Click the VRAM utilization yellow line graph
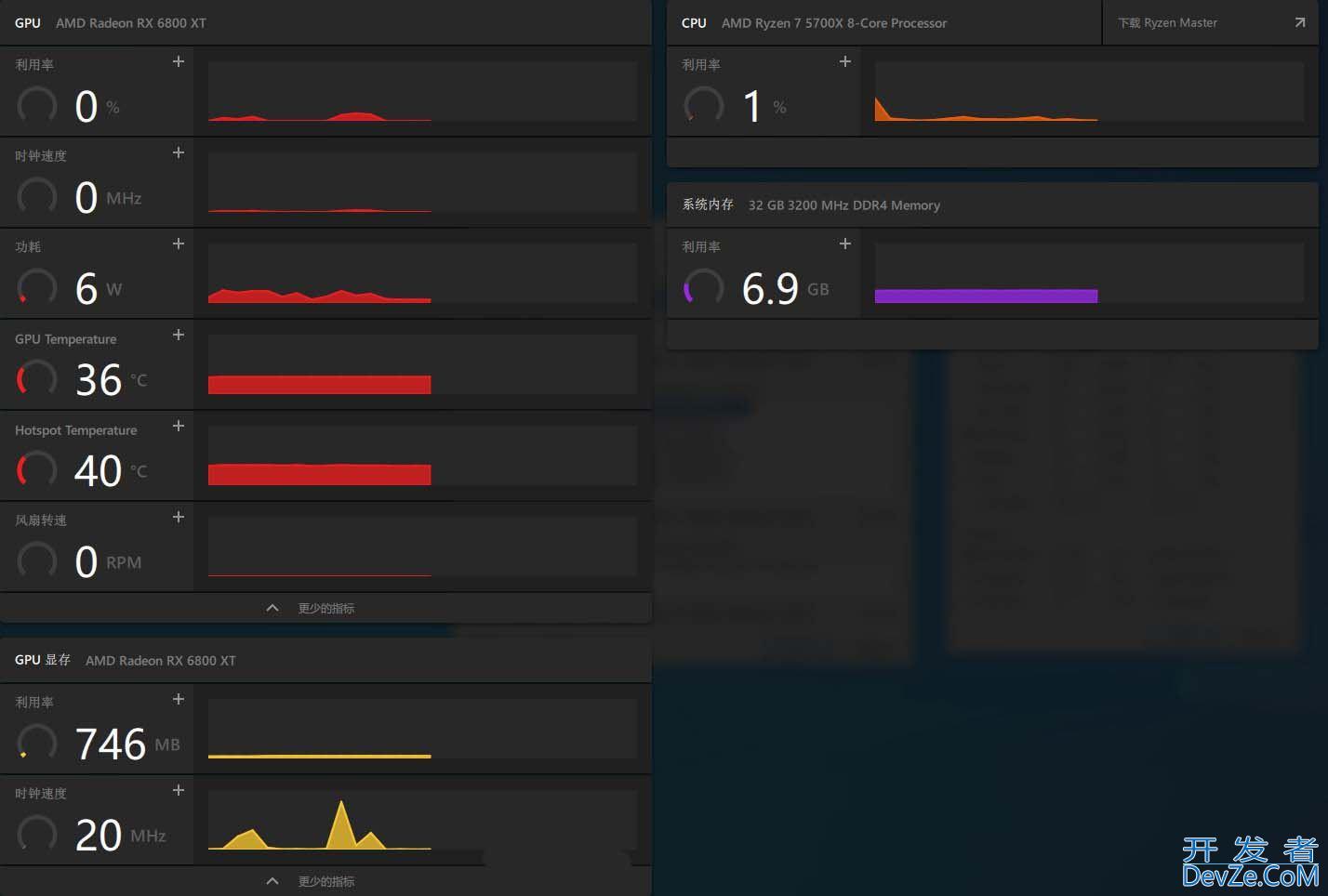Screen dimensions: 1328x896 (x=422, y=730)
